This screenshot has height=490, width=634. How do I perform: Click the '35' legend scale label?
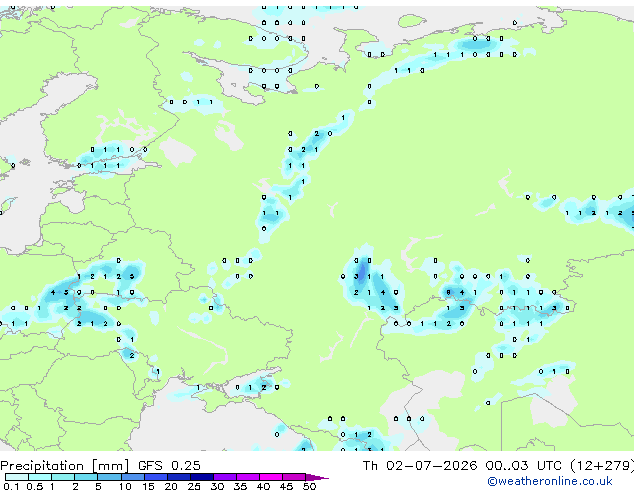click(240, 486)
